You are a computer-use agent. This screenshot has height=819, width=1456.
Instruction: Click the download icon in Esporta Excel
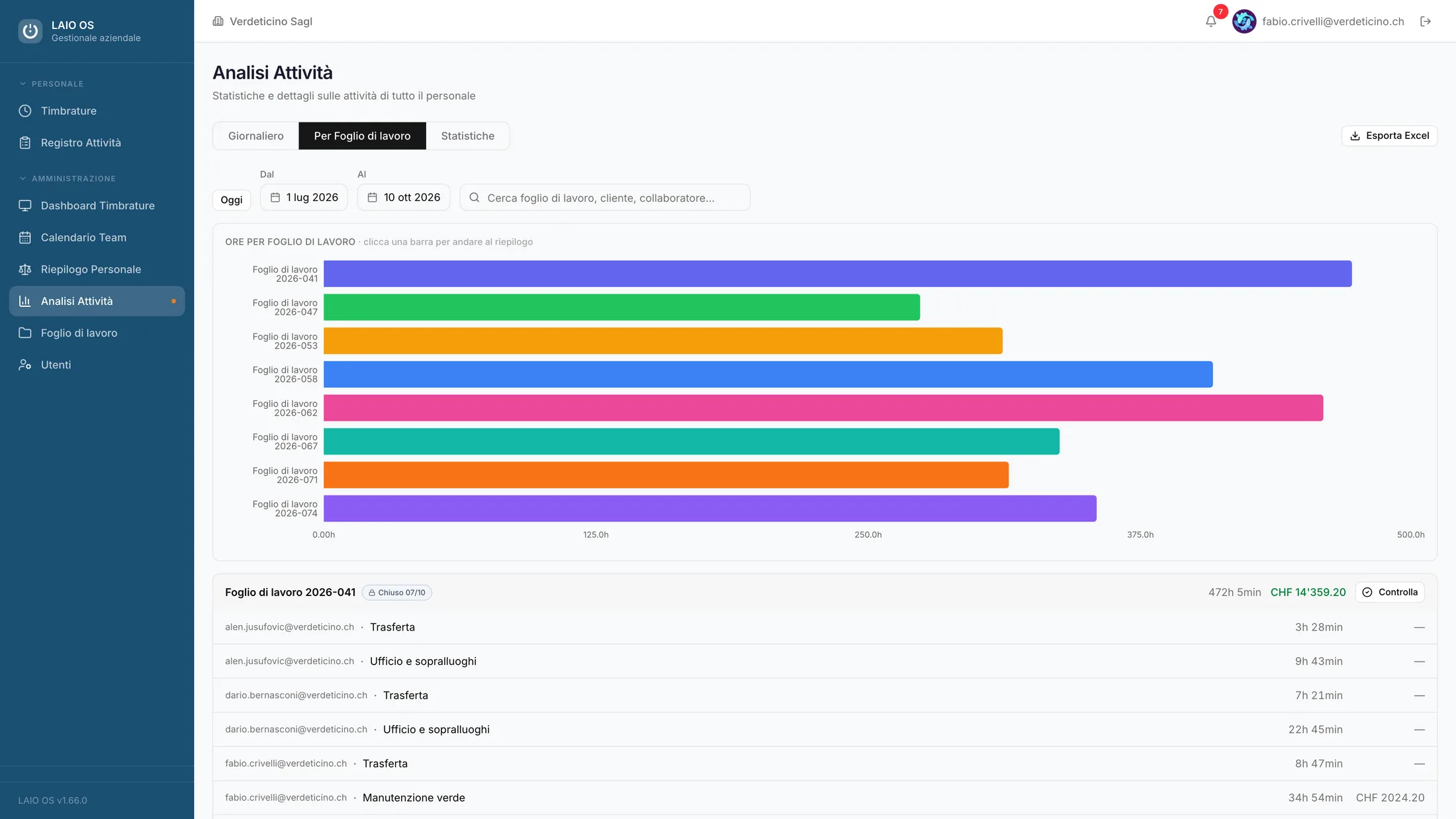click(x=1355, y=136)
